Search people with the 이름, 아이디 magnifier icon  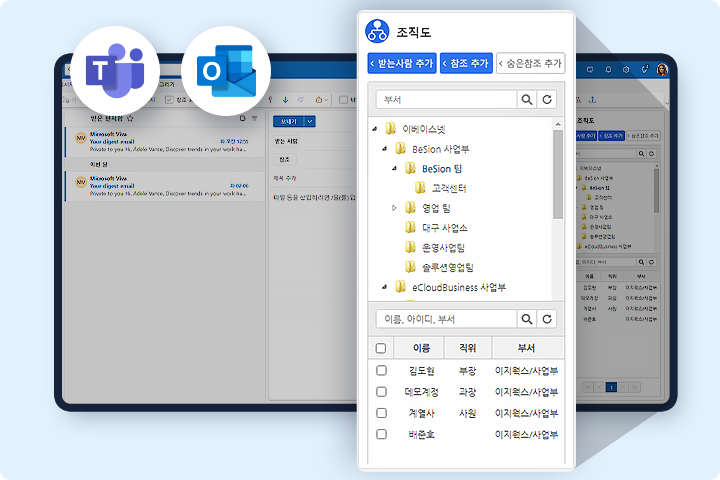point(527,319)
